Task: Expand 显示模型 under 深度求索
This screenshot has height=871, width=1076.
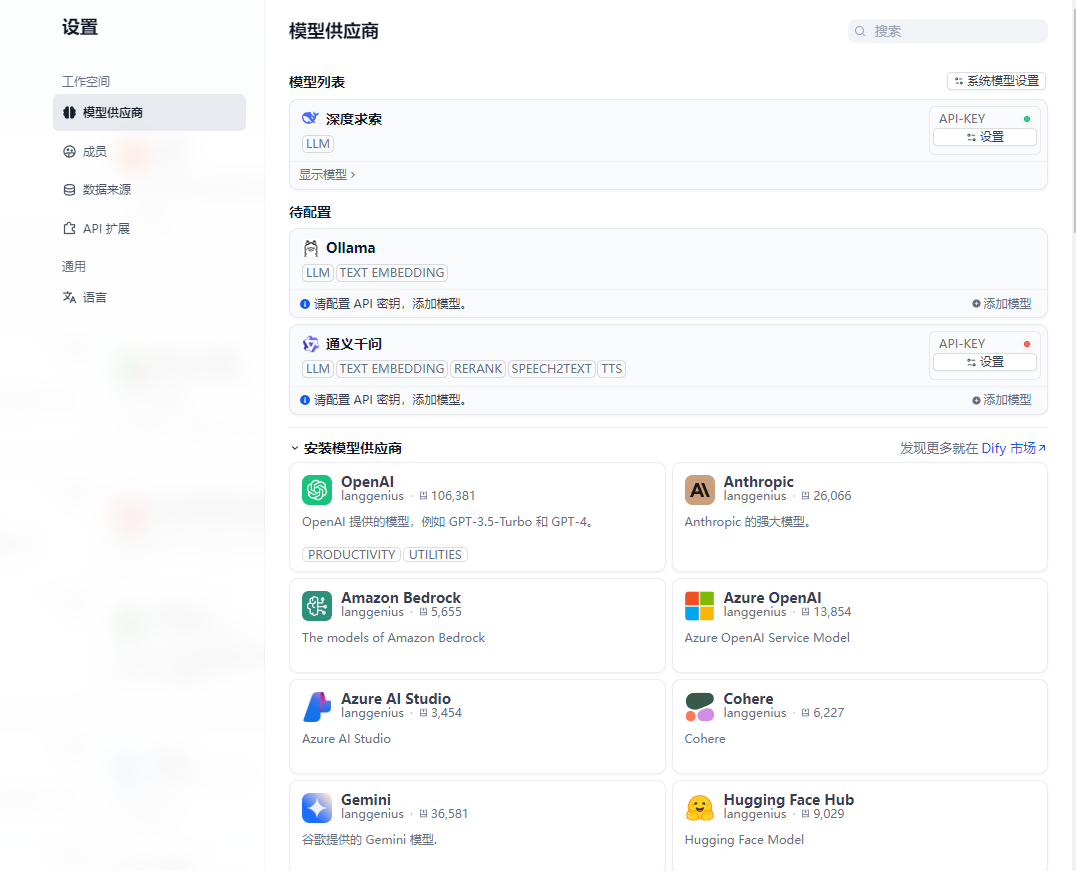Action: [327, 174]
